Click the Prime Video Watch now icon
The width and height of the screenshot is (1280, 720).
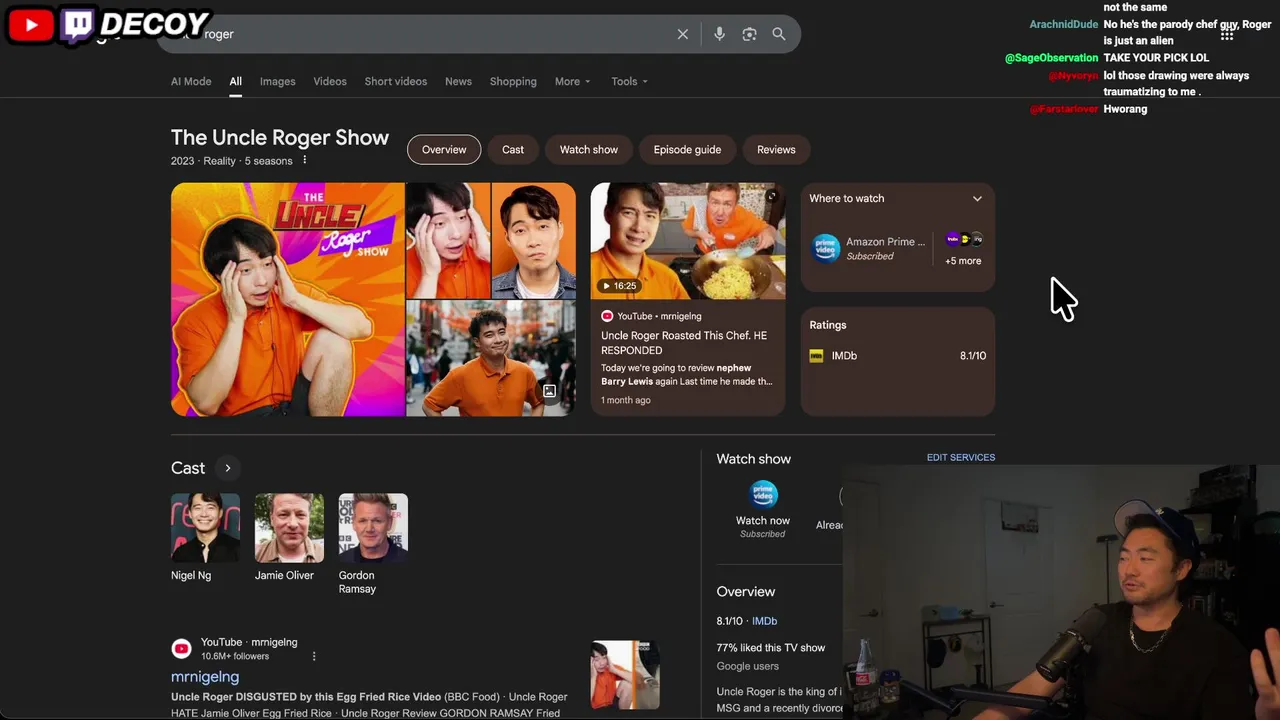click(x=763, y=494)
